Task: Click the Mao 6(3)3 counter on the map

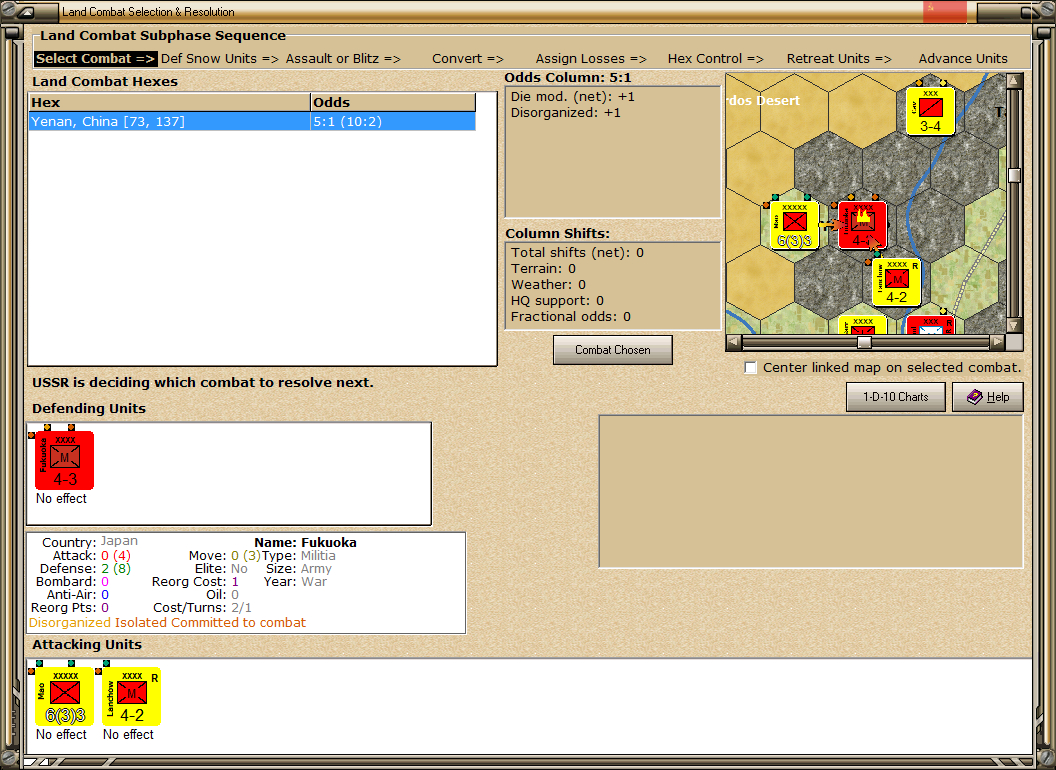Action: (795, 225)
